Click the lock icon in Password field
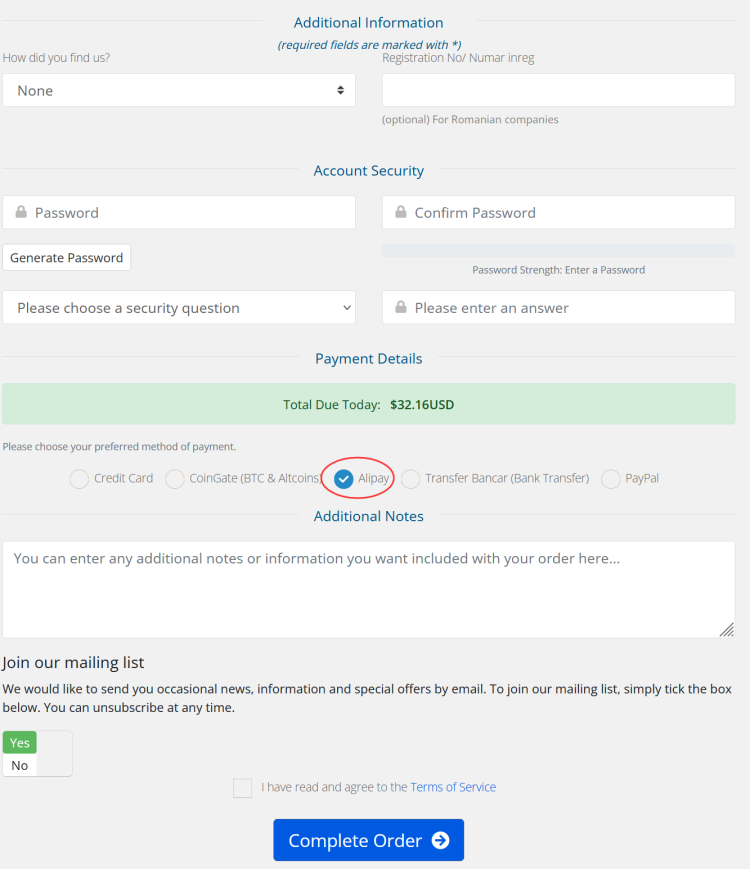Screen dimensions: 750x869 click(21, 212)
